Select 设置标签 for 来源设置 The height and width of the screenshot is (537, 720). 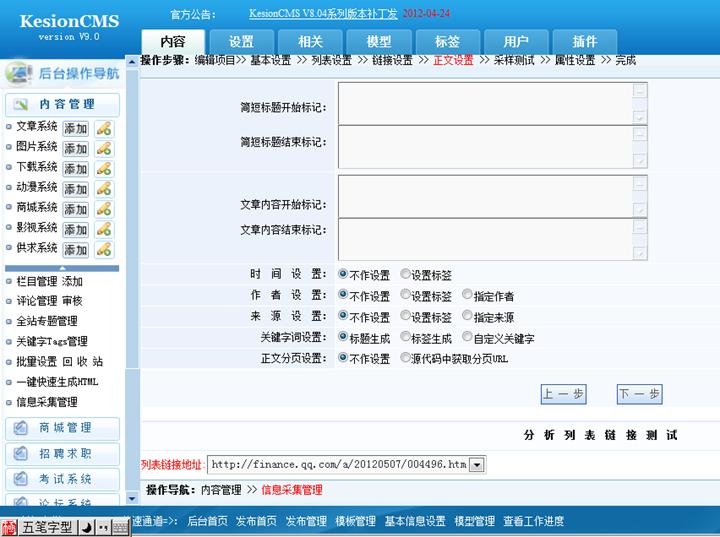click(x=405, y=315)
